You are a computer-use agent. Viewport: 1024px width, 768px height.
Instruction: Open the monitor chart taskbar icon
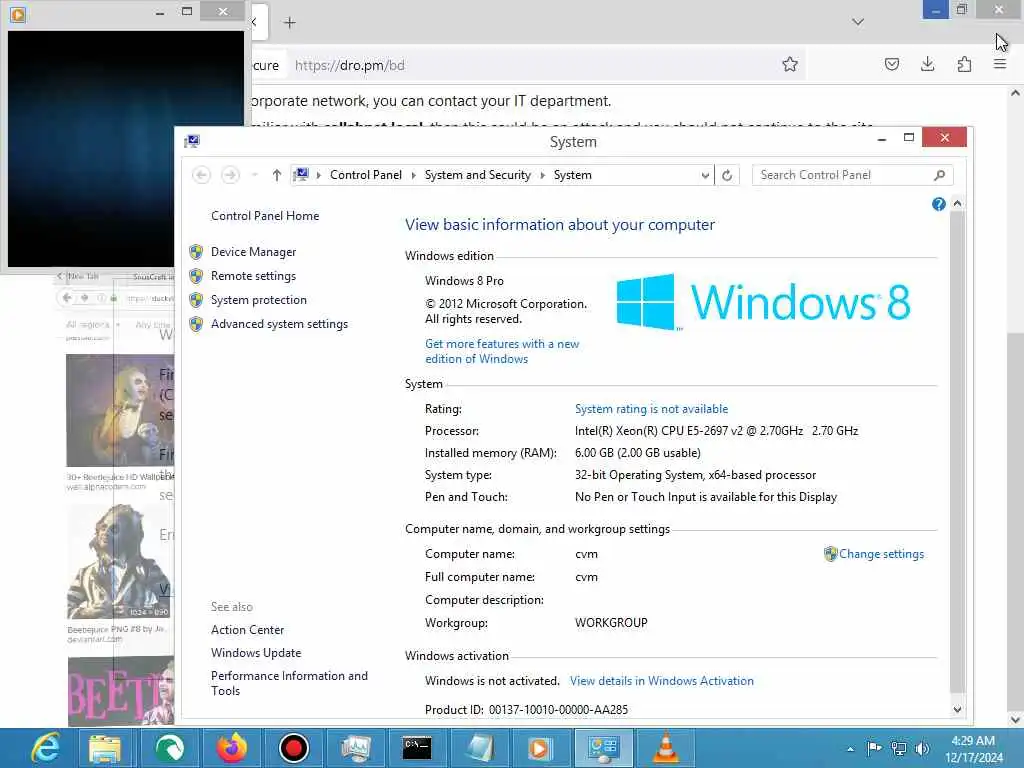pyautogui.click(x=355, y=748)
